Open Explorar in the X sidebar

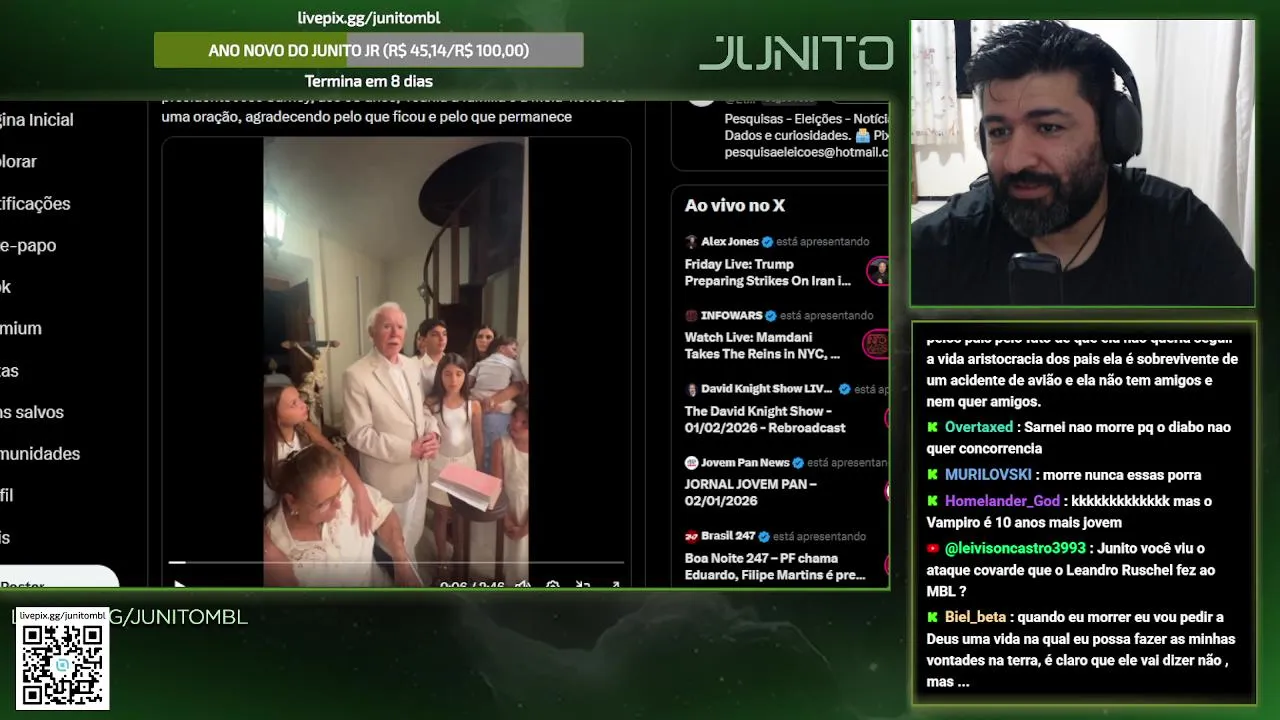click(18, 161)
